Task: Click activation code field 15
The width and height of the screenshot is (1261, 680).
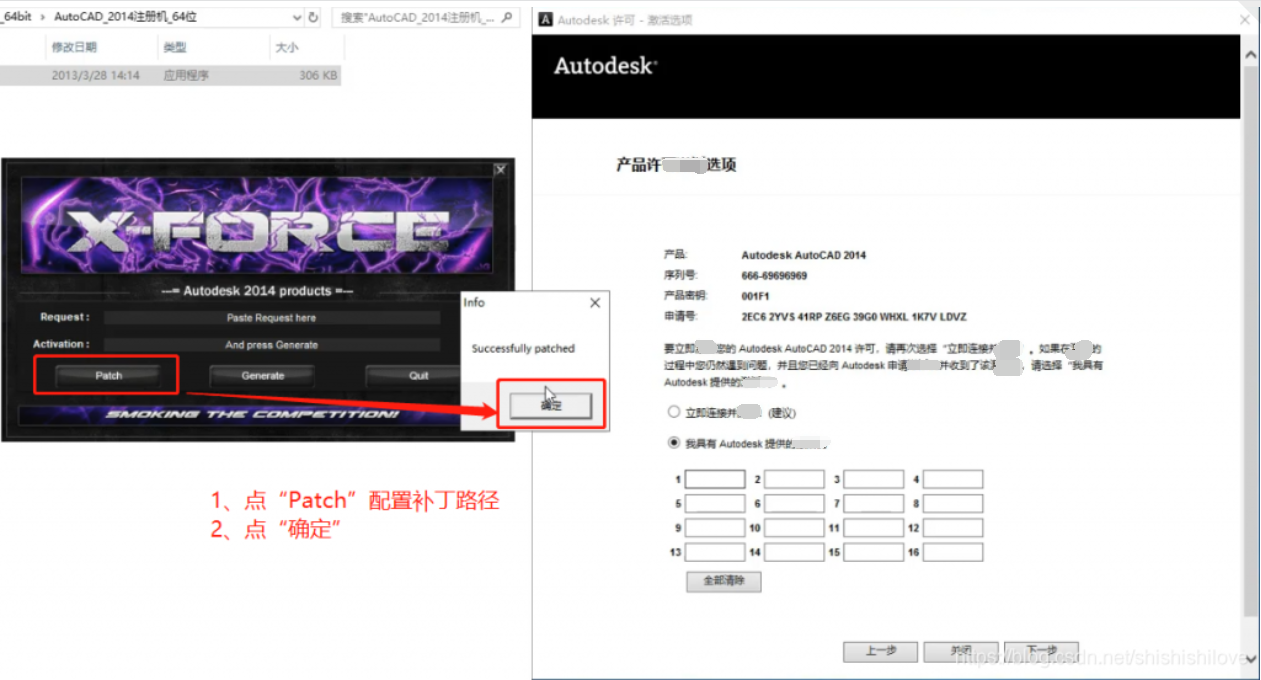Action: pyautogui.click(x=873, y=552)
